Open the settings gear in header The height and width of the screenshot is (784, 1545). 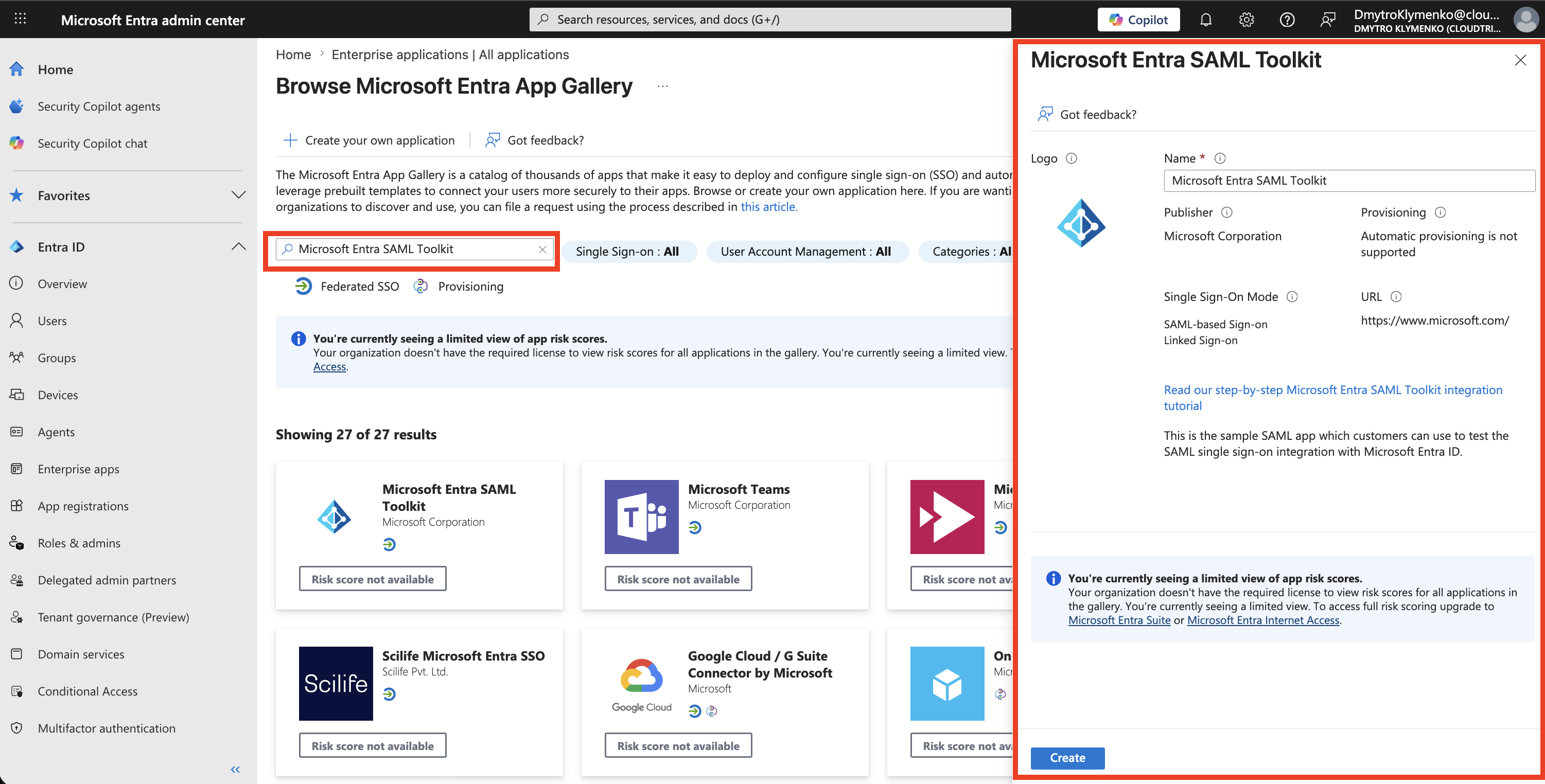click(1246, 20)
